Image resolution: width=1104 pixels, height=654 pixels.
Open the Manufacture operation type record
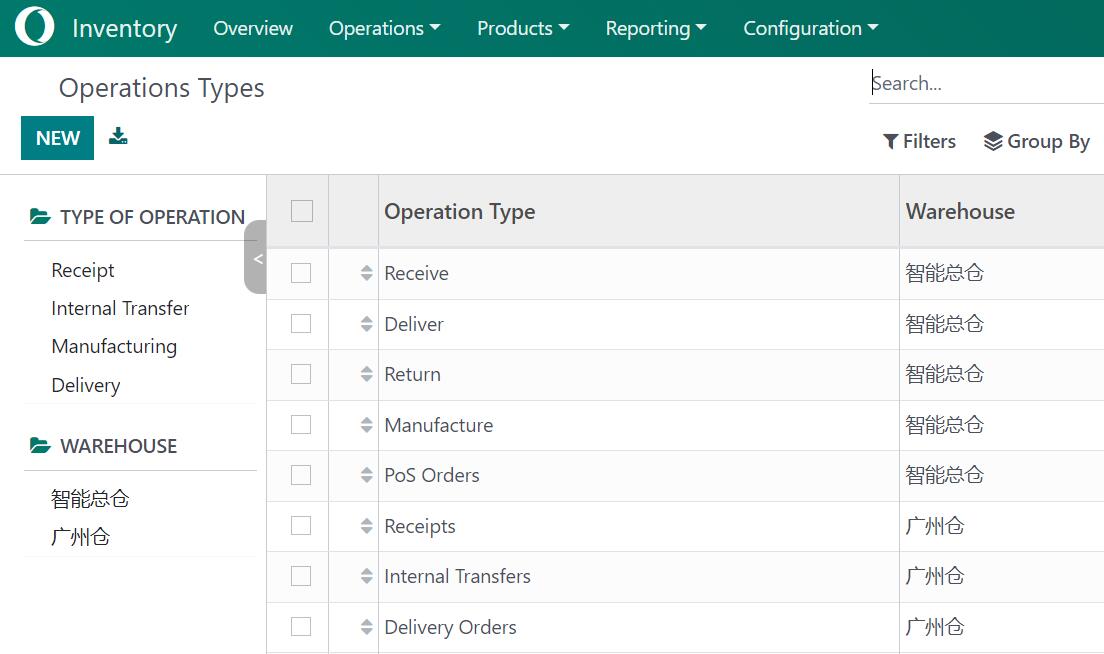pos(439,425)
